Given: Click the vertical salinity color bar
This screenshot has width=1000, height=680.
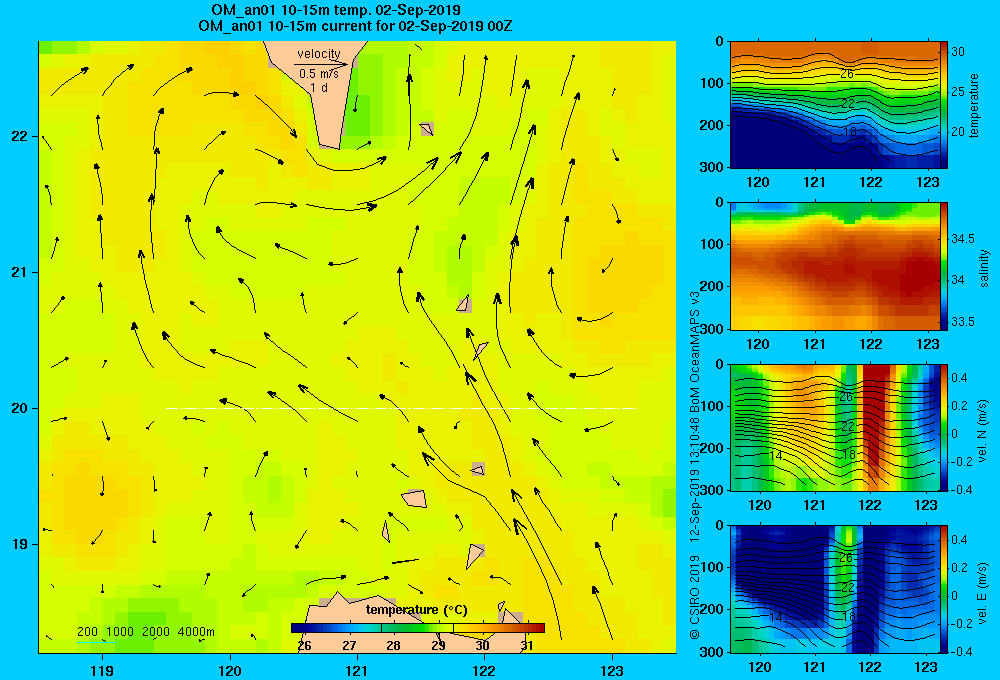Looking at the screenshot, I should (944, 266).
